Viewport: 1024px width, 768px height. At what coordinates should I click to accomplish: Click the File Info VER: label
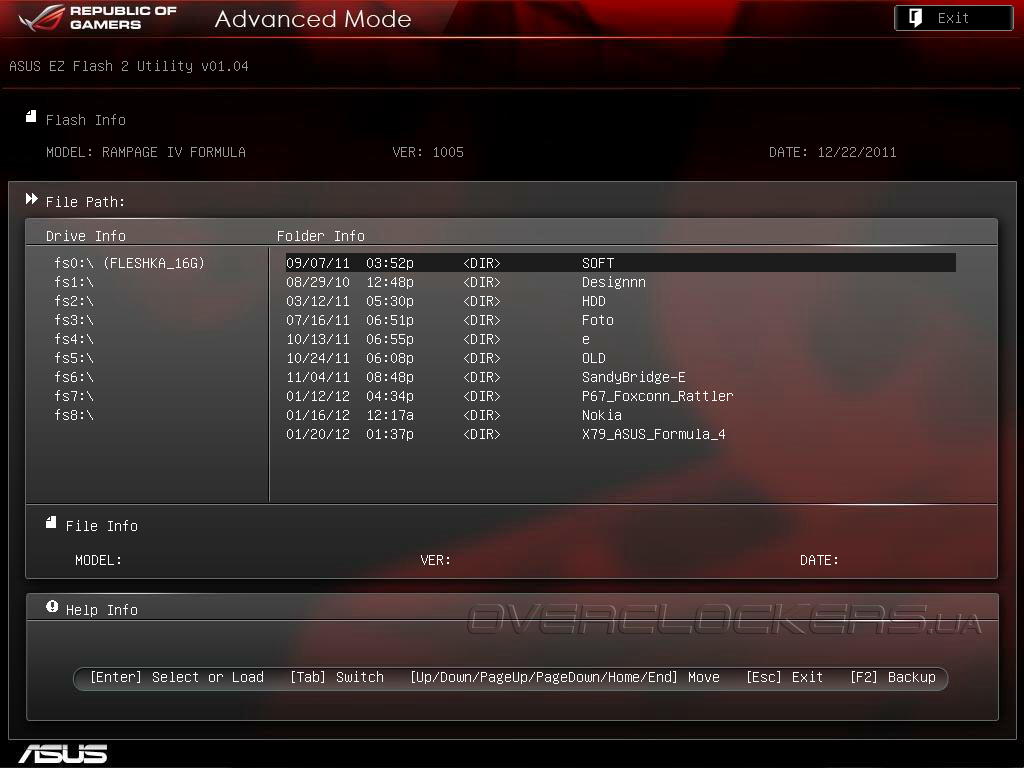click(436, 560)
